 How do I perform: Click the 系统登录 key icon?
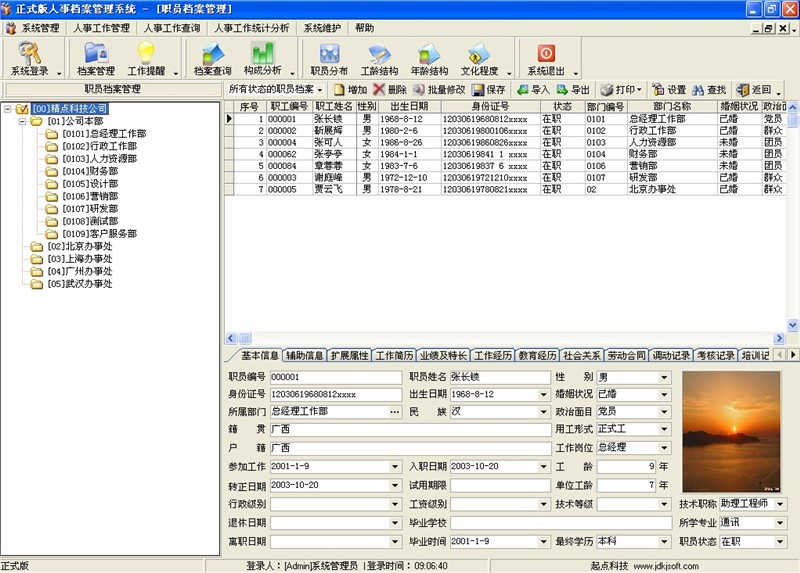pos(30,53)
